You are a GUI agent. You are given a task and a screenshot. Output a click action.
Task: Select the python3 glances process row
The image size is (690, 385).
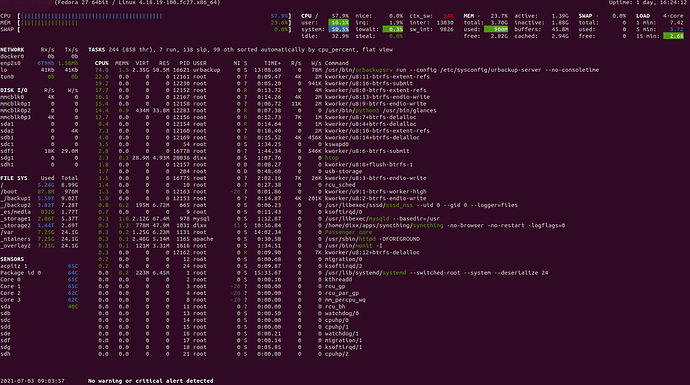pos(265,110)
